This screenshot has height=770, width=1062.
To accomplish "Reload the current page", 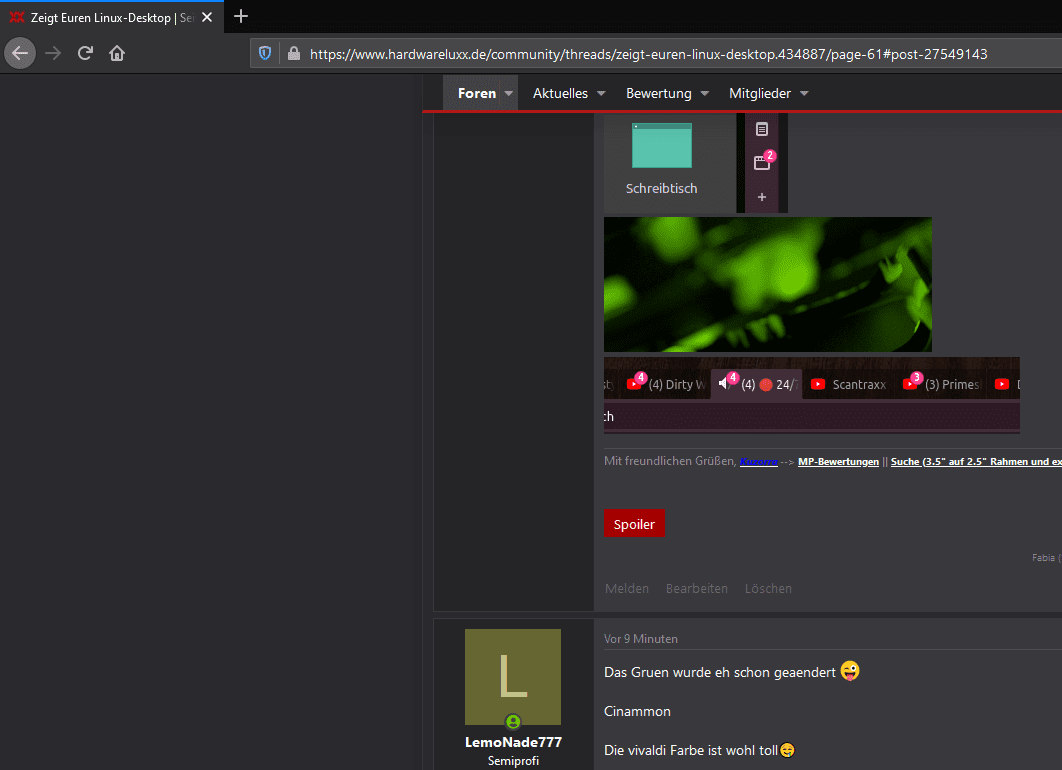I will tap(85, 53).
